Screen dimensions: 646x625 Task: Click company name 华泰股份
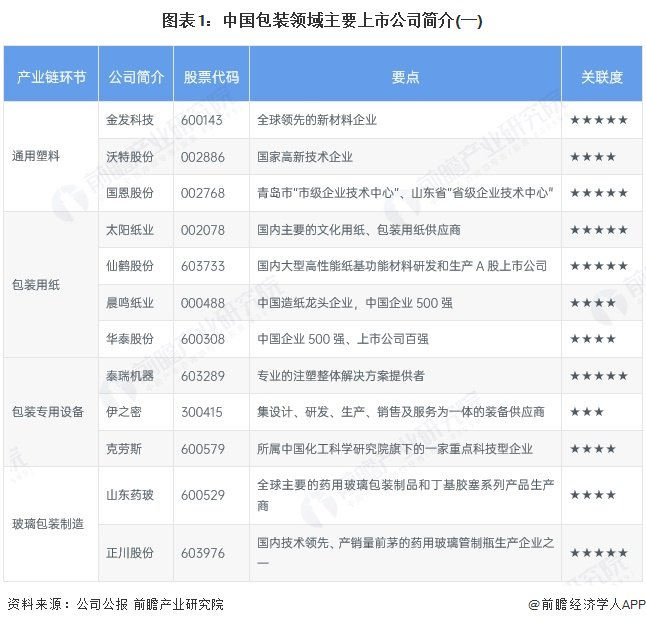pyautogui.click(x=130, y=339)
